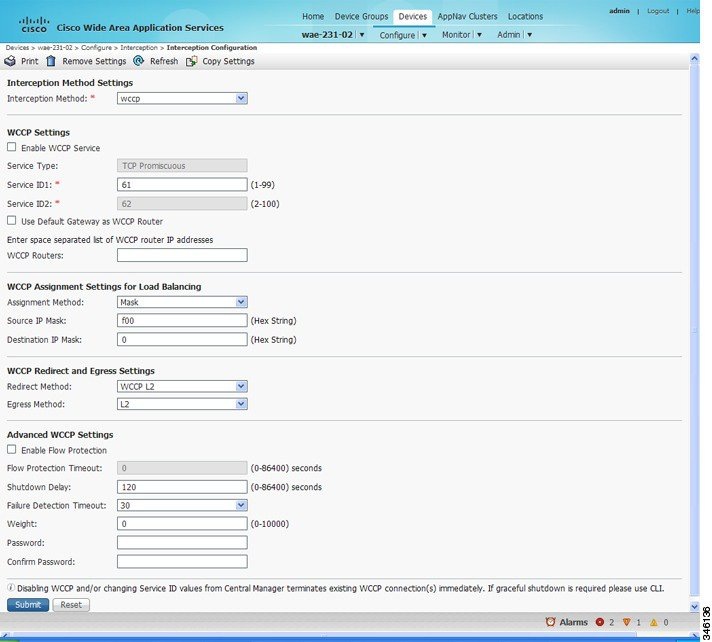Image resolution: width=712 pixels, height=642 pixels.
Task: Click the red critical alarm icon
Action: tap(600, 622)
